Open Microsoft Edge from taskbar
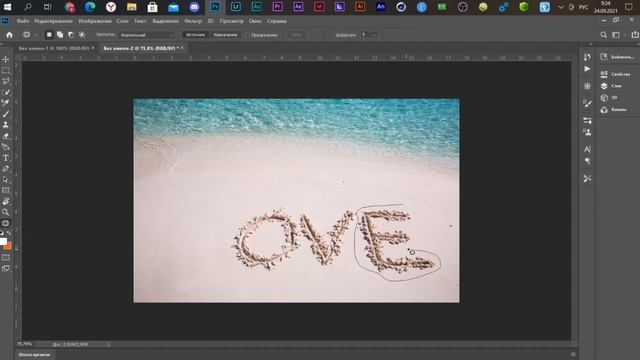640x360 pixels. pos(90,7)
